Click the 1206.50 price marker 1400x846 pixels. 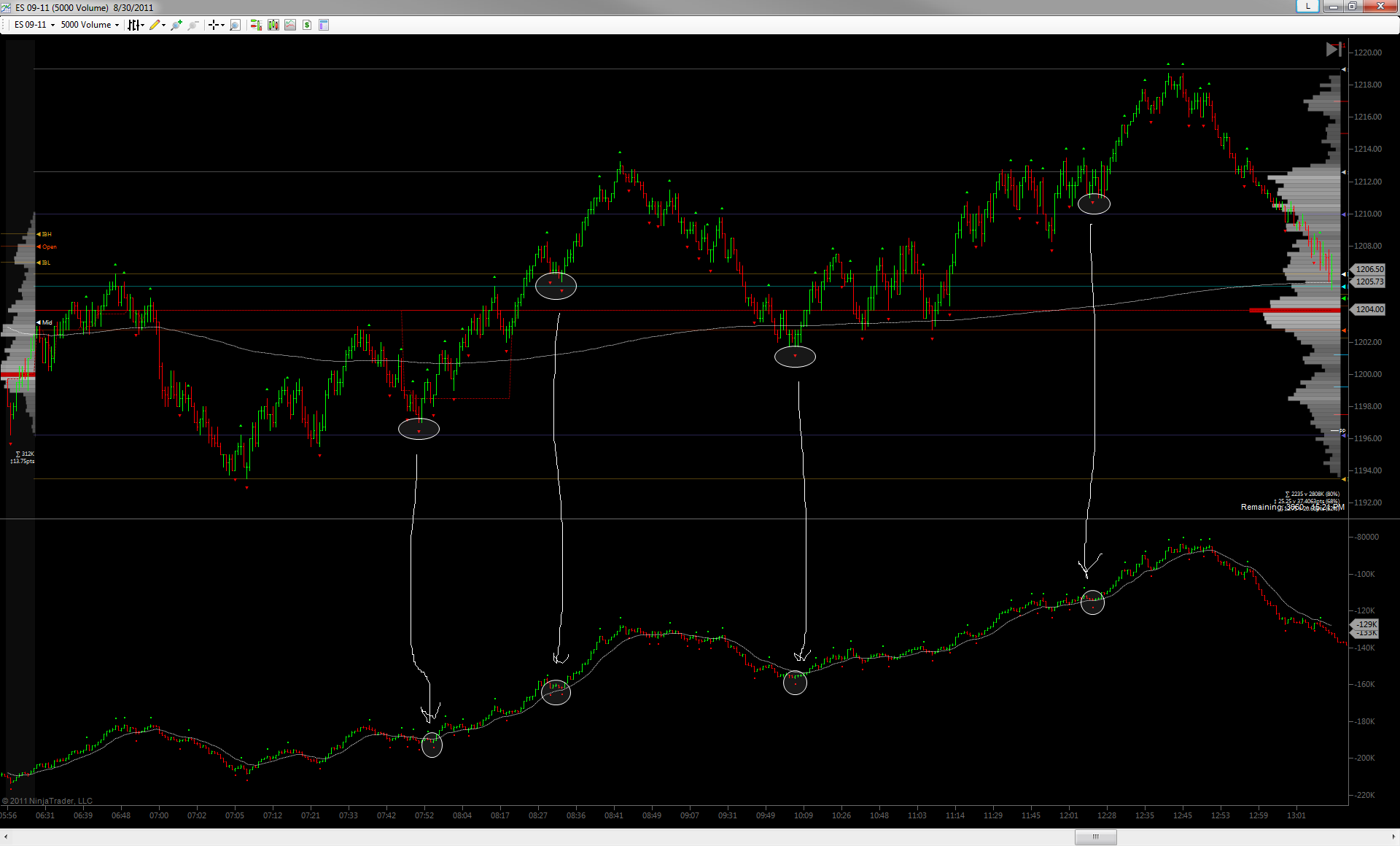tap(1368, 269)
